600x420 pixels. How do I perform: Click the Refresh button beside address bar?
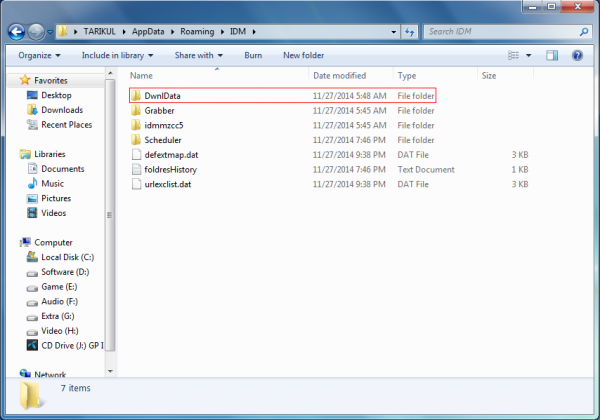click(x=410, y=32)
